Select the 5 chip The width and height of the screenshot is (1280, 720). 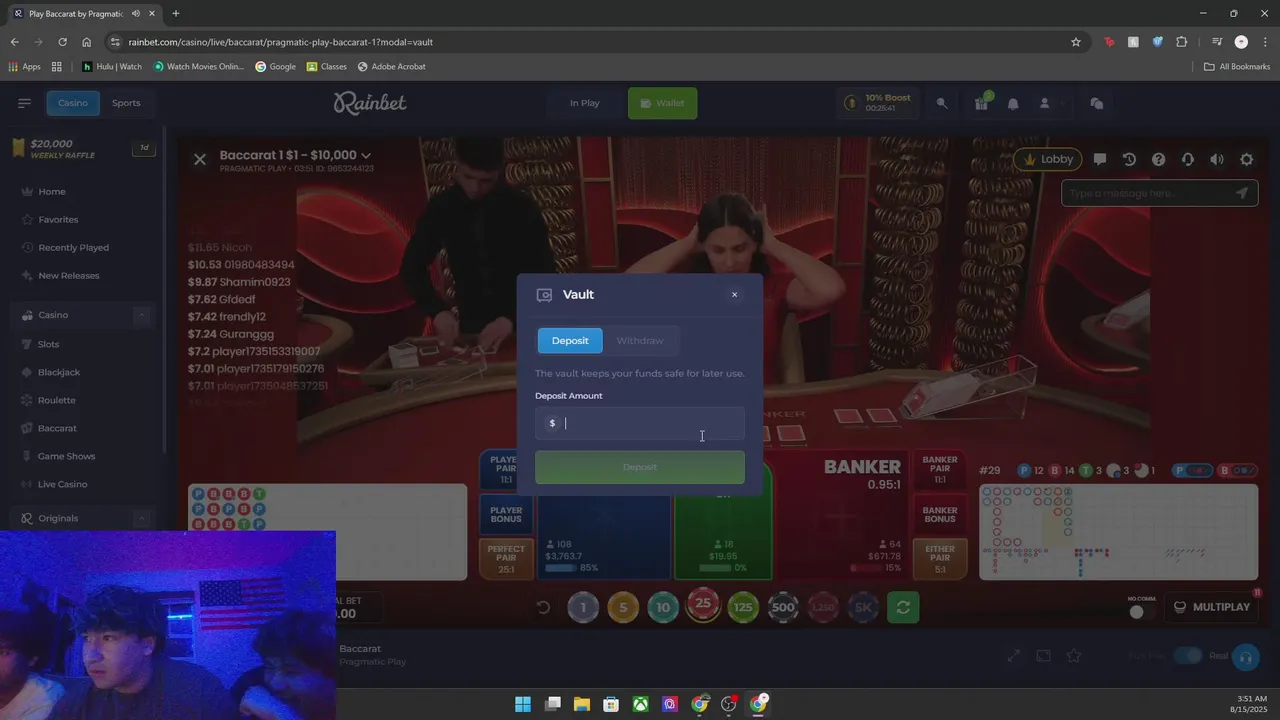pyautogui.click(x=623, y=607)
